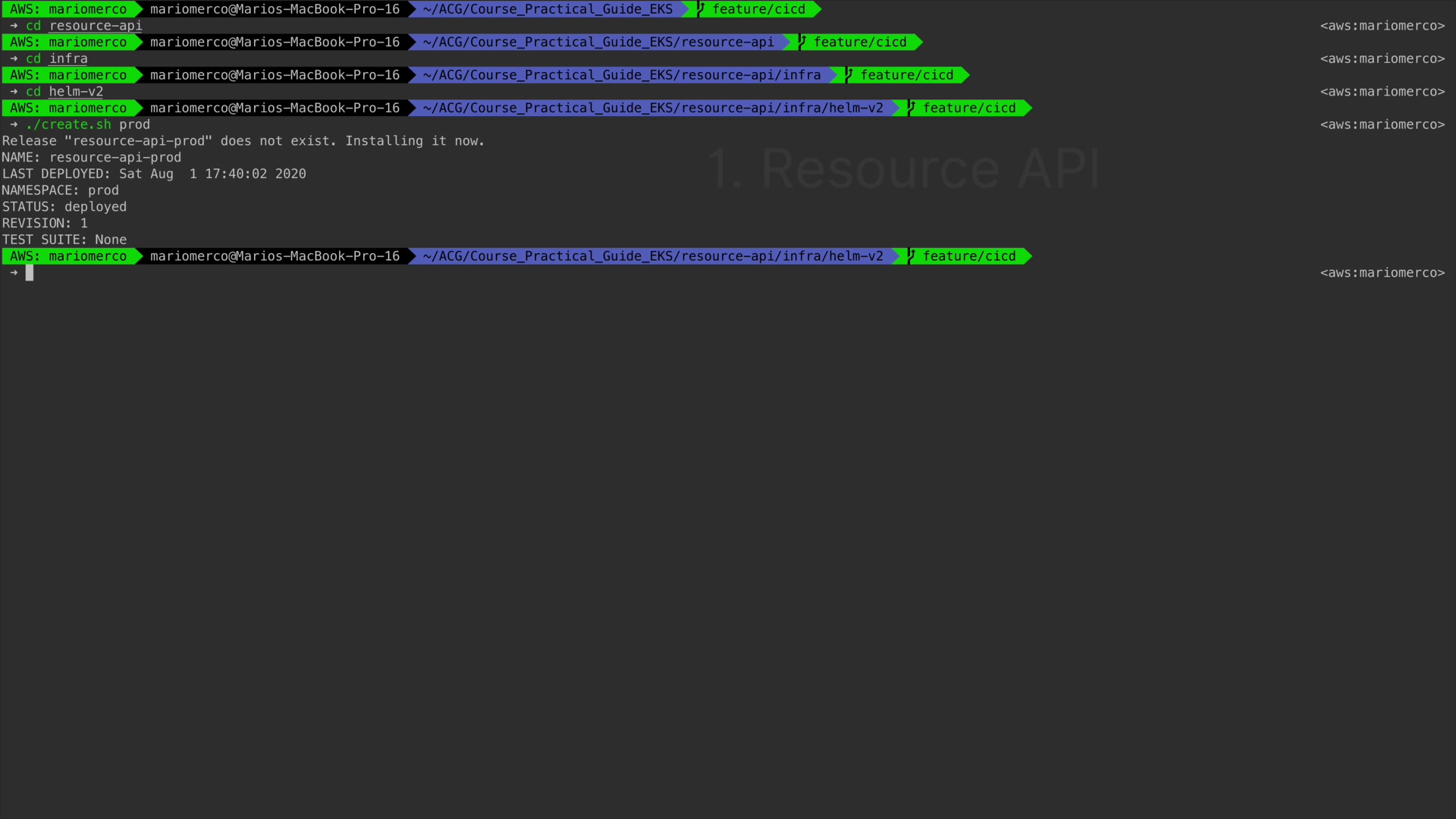Click the underlined 'resource-api' cd argument
Screen dimensions: 1456x819
[96, 26]
